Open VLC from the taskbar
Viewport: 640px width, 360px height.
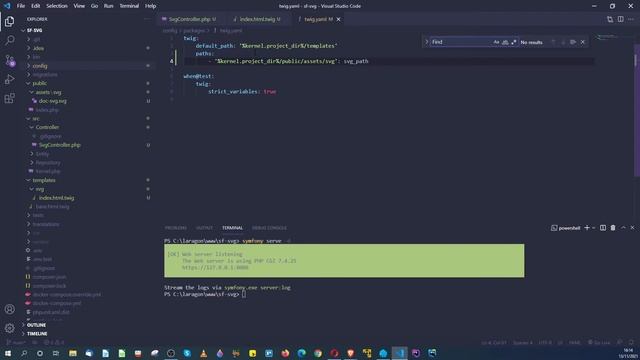pos(203,353)
